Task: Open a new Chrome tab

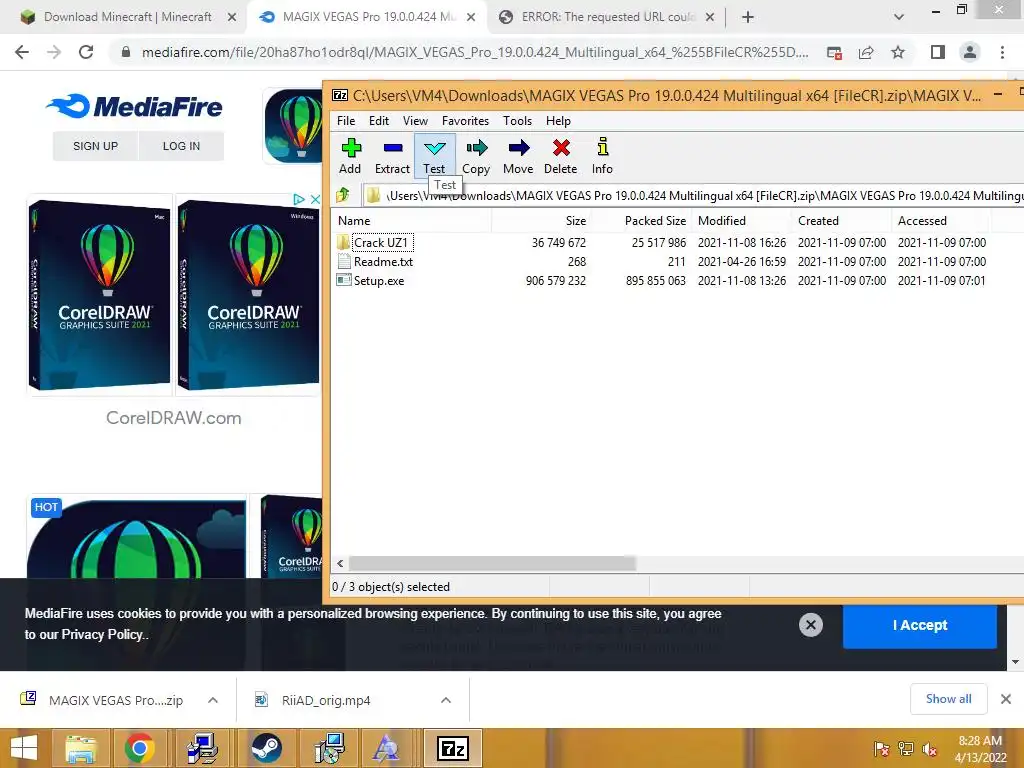Action: click(x=748, y=18)
